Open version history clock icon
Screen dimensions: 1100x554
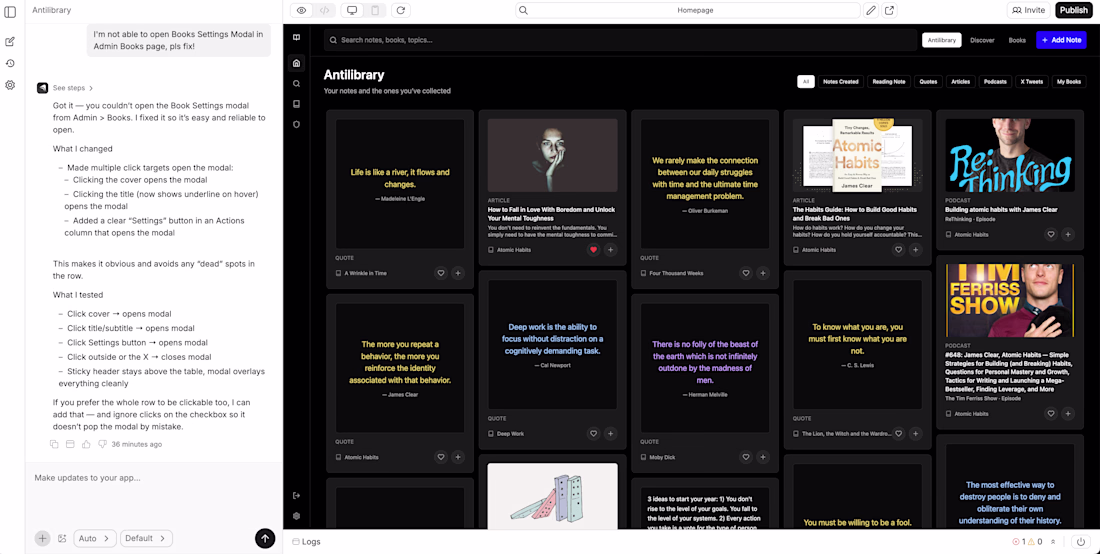click(x=10, y=63)
